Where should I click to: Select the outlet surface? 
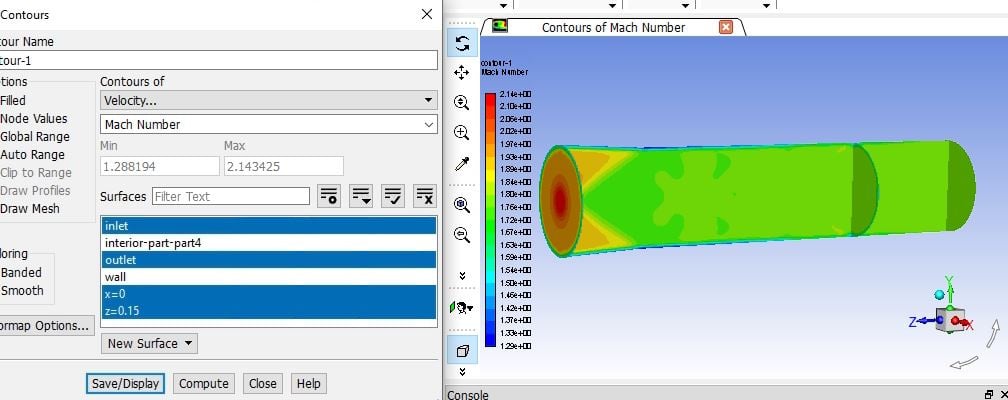click(269, 260)
